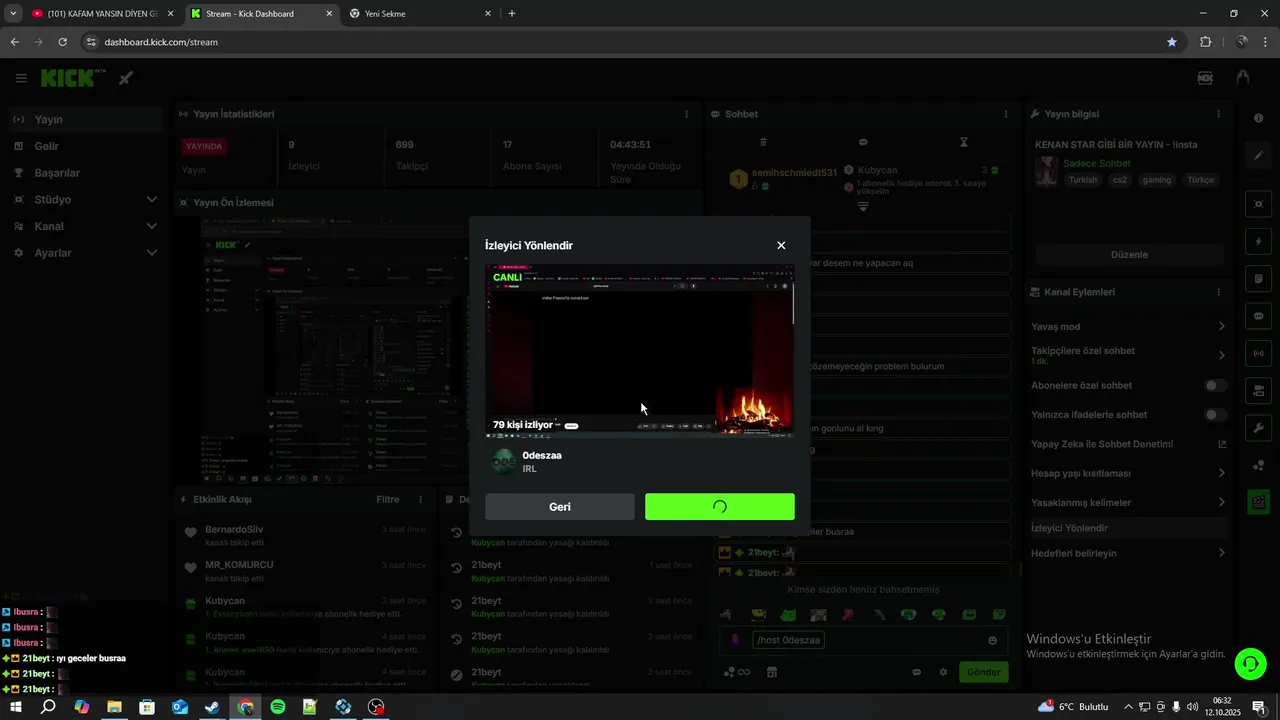Open Yavaş mod options arrow
This screenshot has width=1280, height=720.
tap(1221, 326)
